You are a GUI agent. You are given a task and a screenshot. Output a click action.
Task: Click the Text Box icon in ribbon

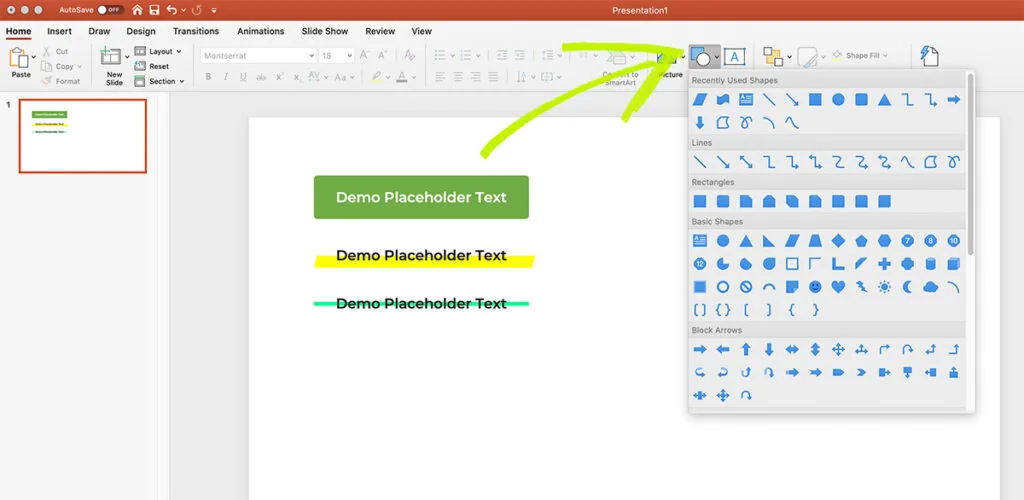coord(734,57)
